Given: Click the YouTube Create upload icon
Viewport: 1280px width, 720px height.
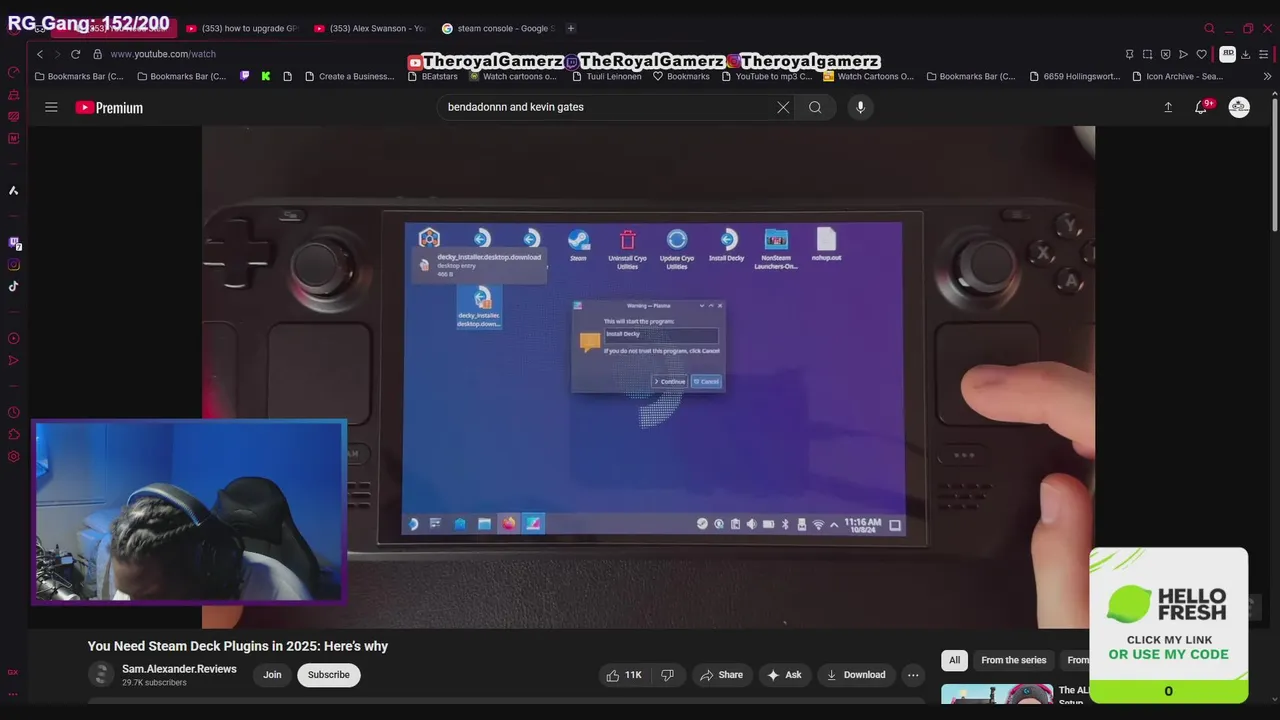Looking at the screenshot, I should click(1168, 107).
